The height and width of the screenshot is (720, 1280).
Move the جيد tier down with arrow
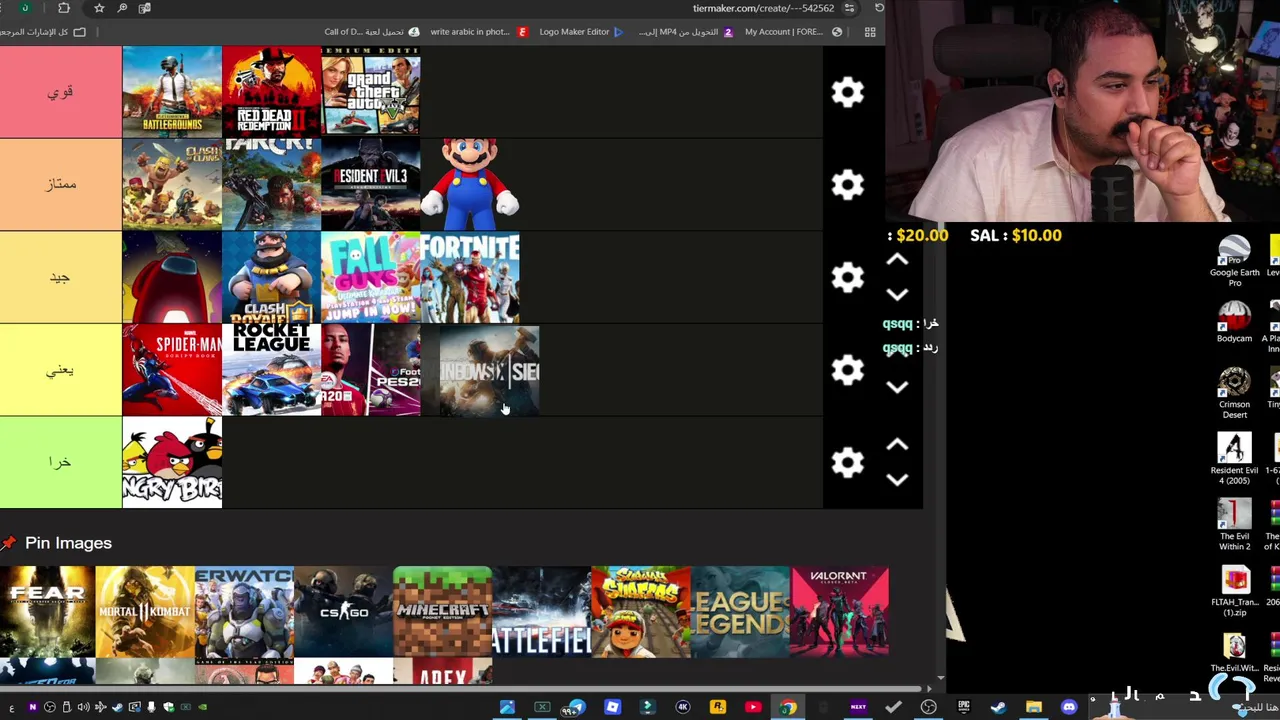tap(897, 294)
